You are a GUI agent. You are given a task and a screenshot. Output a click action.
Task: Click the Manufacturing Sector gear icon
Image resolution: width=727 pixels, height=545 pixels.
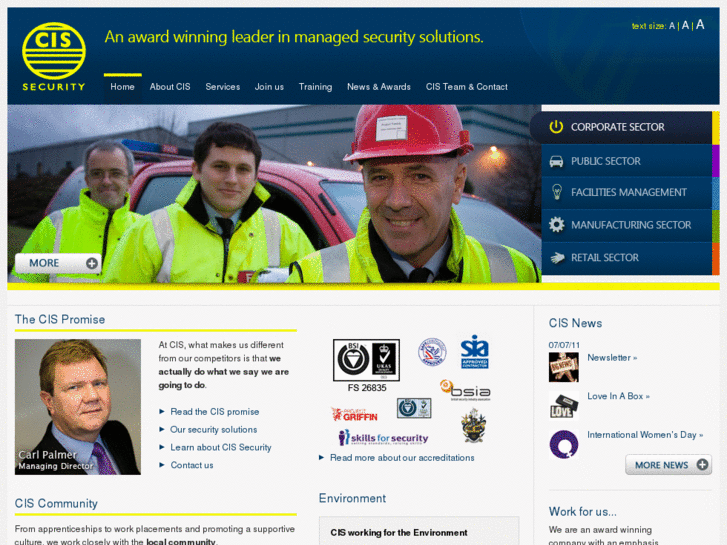[x=556, y=225]
